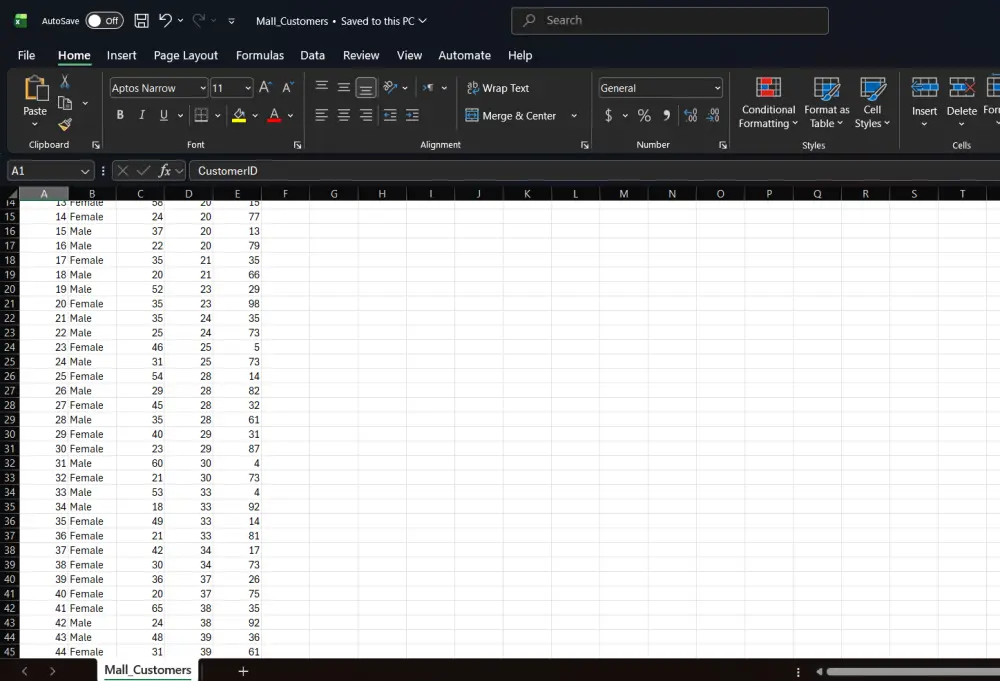Open the font size dropdown
The height and width of the screenshot is (681, 1000).
[x=248, y=88]
